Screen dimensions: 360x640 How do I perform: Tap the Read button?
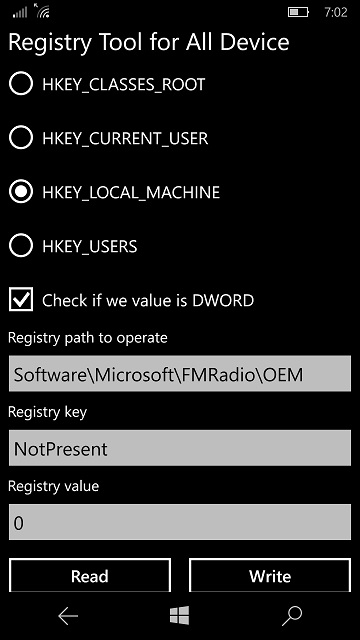[x=90, y=575]
